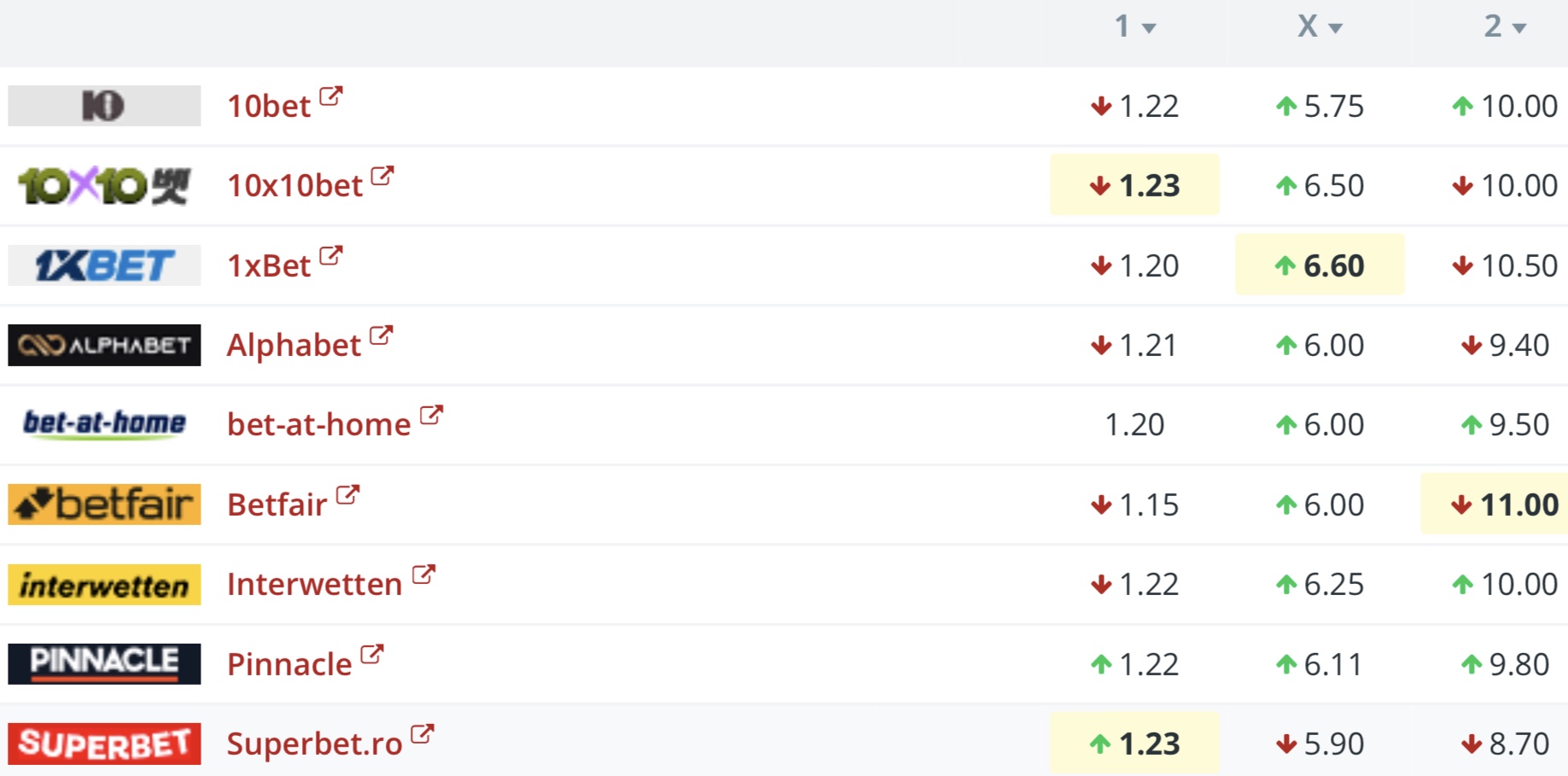This screenshot has height=776, width=1568.
Task: Click bet-at-home's 1.20 home odds
Action: [1134, 424]
